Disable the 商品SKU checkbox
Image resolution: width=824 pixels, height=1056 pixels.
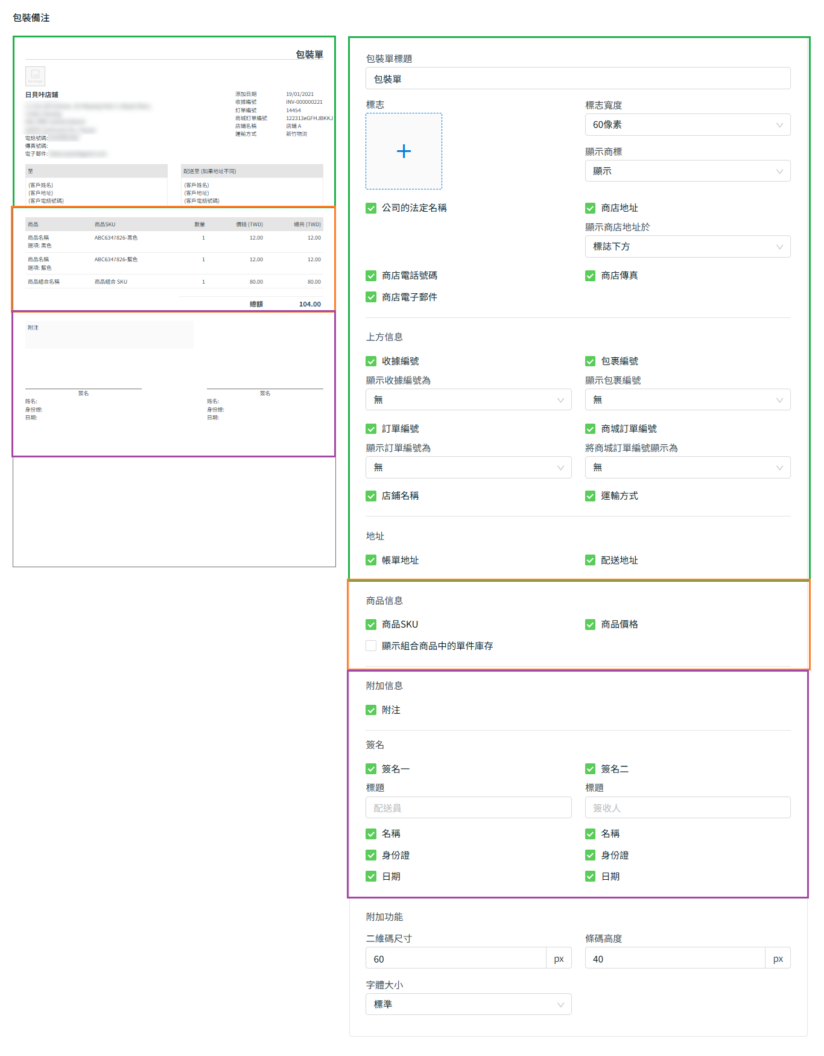[x=372, y=624]
